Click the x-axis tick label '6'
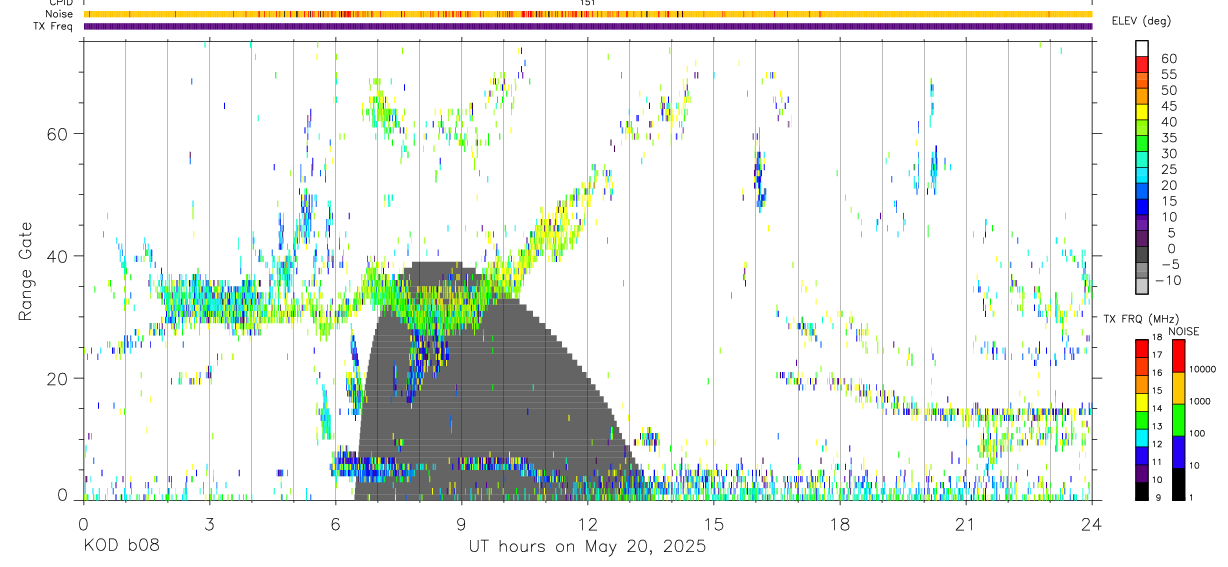Image resolution: width=1228 pixels, height=567 pixels. (335, 525)
